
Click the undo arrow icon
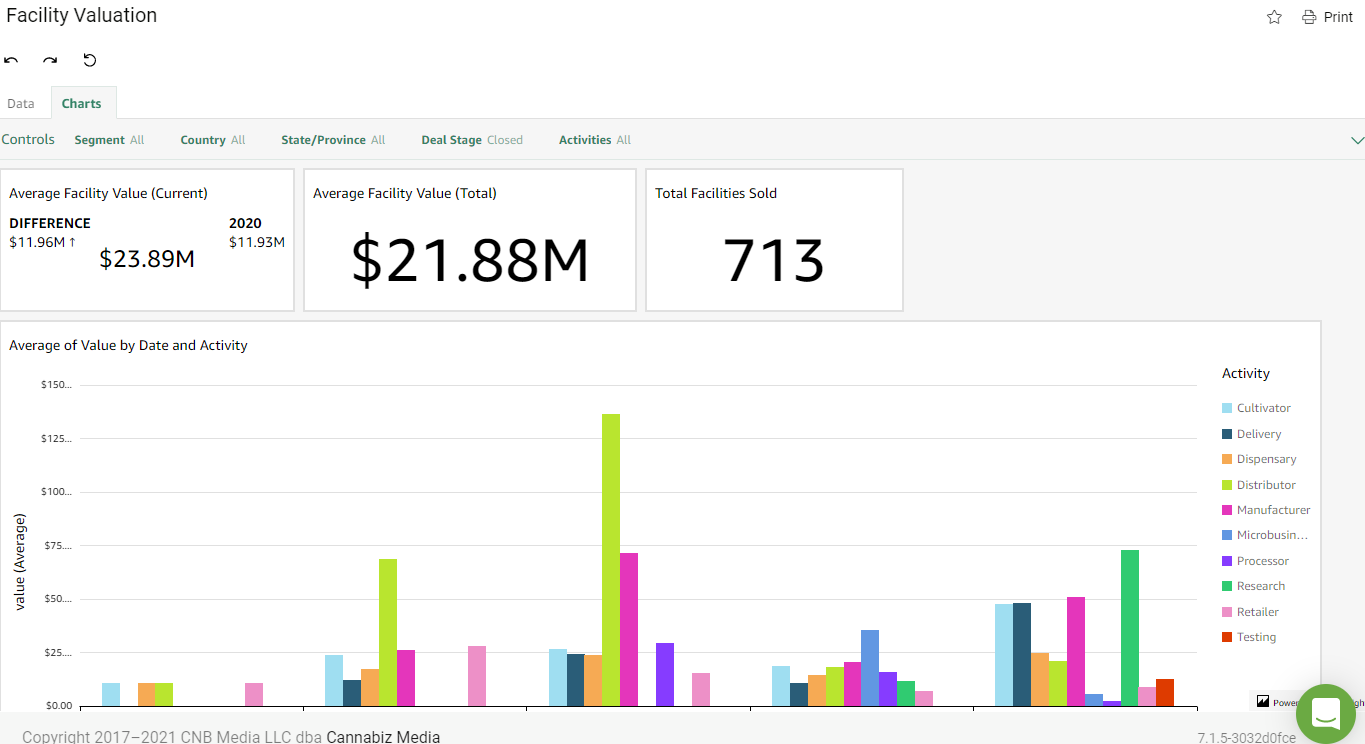pyautogui.click(x=11, y=60)
